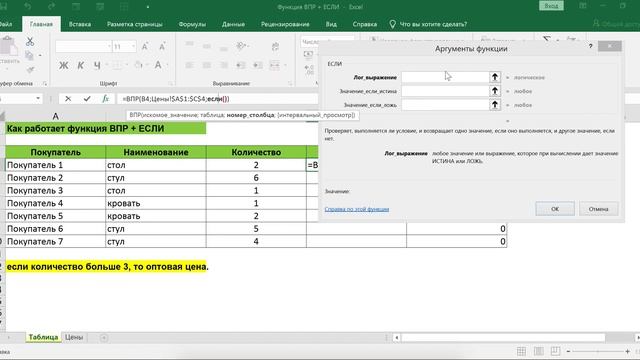Toggle Bold (Ж) formatting
The width and height of the screenshot is (640, 360).
(x=64, y=65)
